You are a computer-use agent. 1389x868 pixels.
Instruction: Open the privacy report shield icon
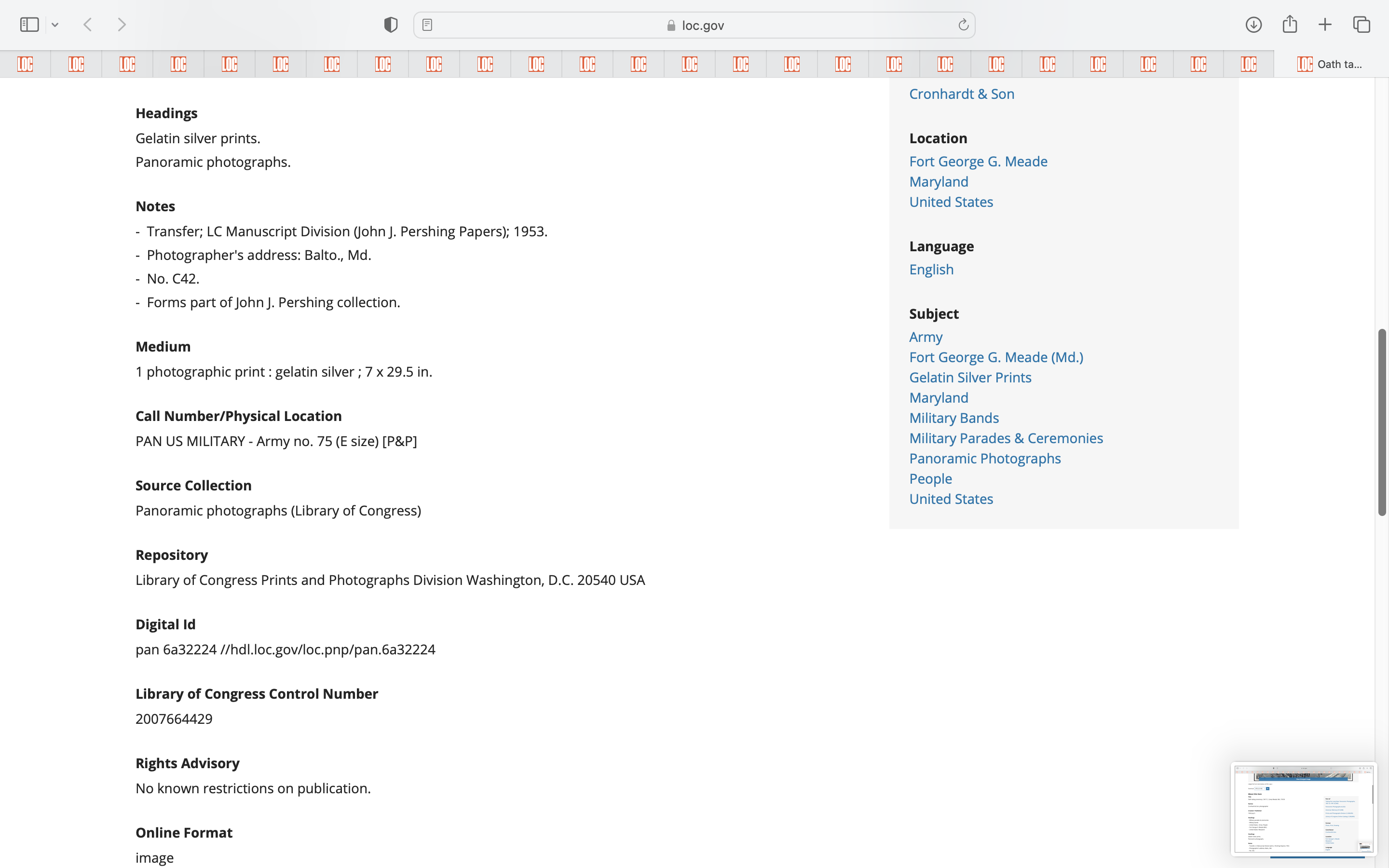click(390, 25)
